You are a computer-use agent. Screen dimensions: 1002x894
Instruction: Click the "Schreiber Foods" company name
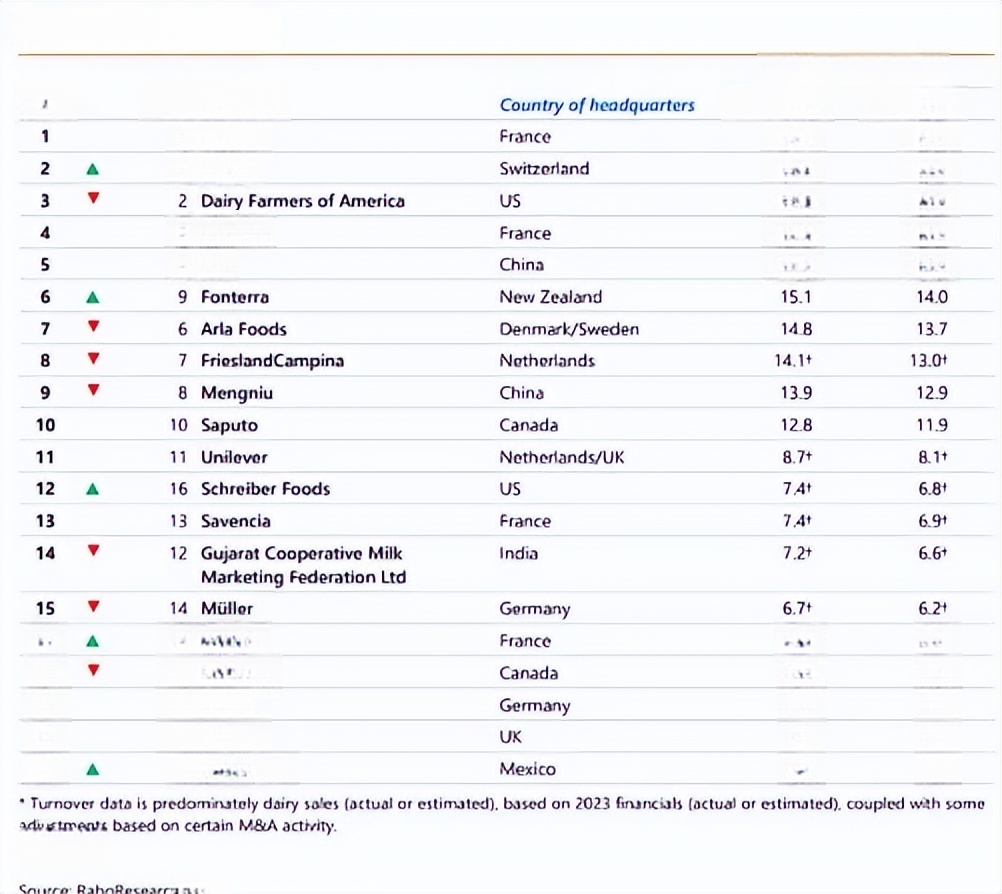pos(265,489)
